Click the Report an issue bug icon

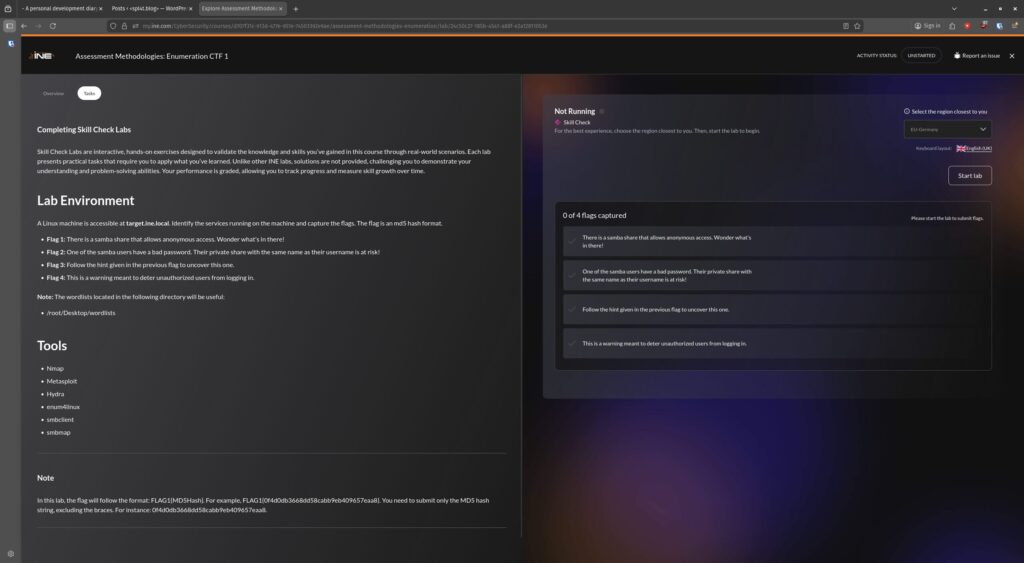tap(957, 56)
